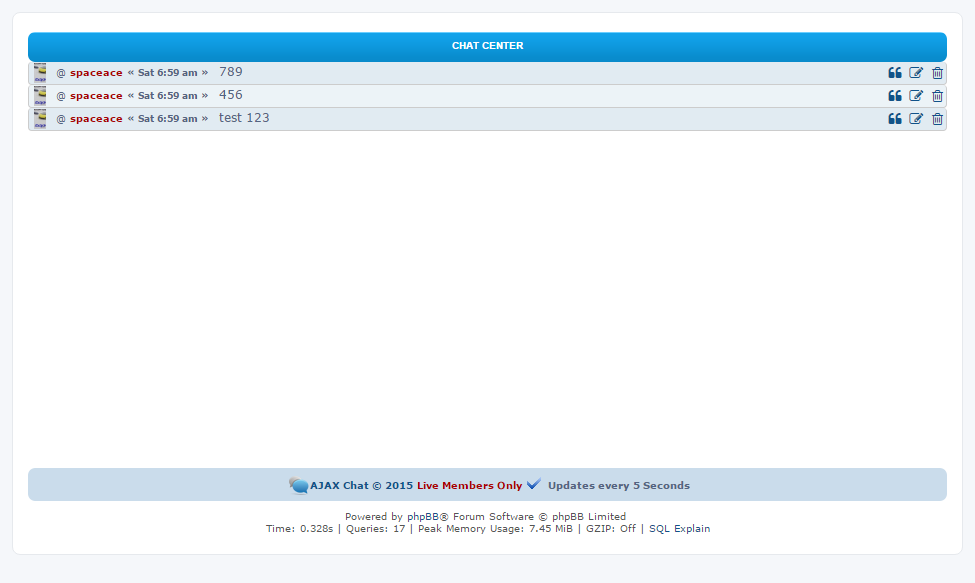Open spaceace profile from the "test 123" row
Screen dimensions: 975x583
tap(96, 119)
